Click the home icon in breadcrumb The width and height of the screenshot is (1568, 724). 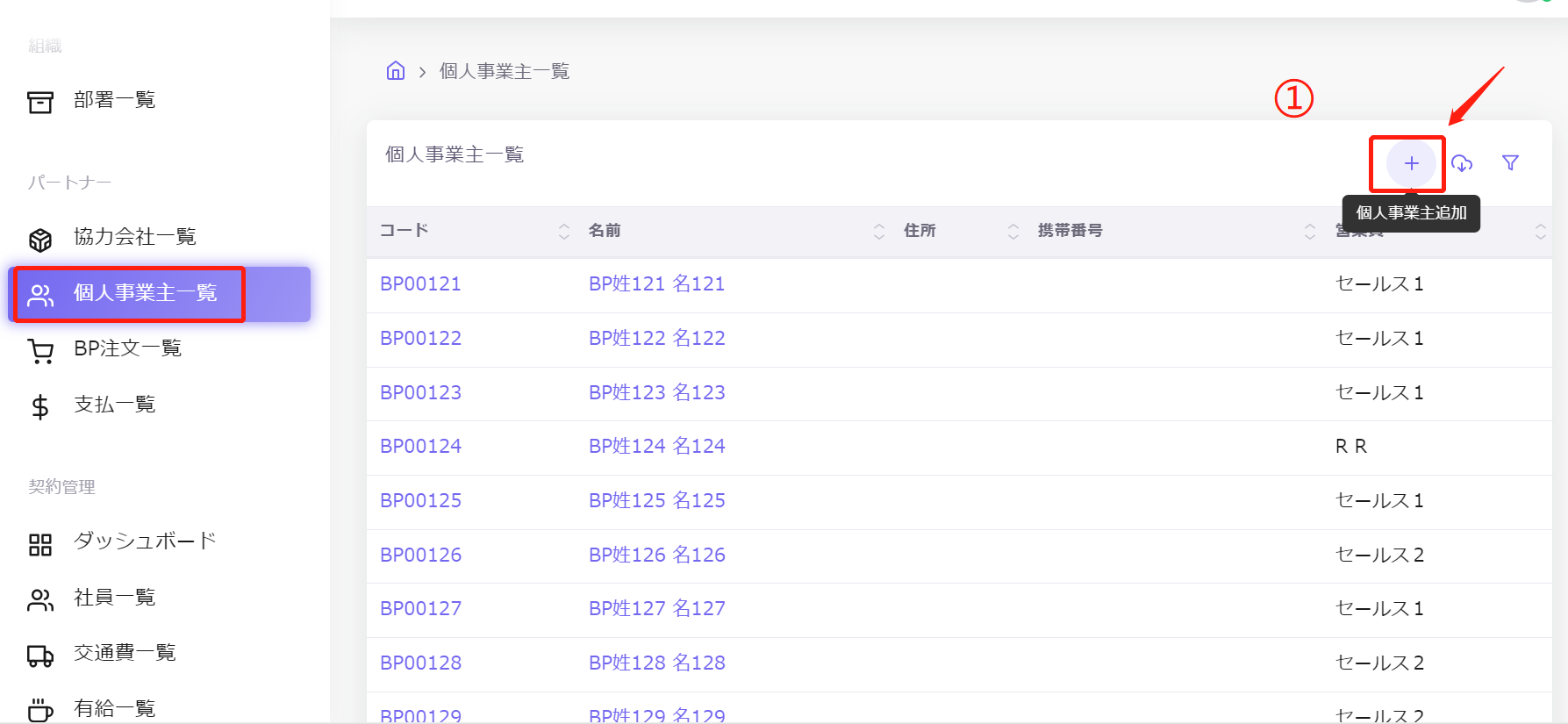pos(396,71)
